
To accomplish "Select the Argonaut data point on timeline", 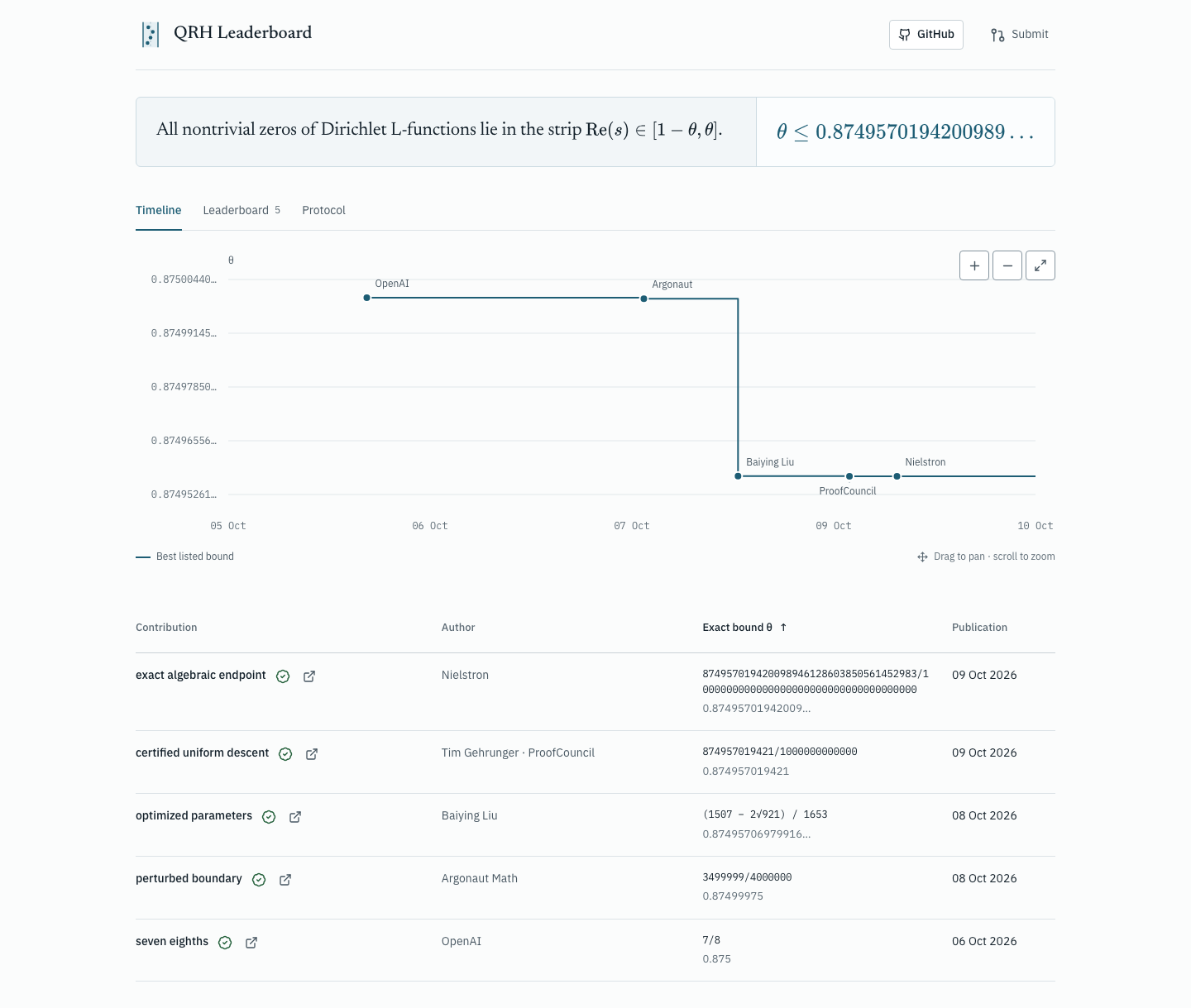I will (x=643, y=299).
